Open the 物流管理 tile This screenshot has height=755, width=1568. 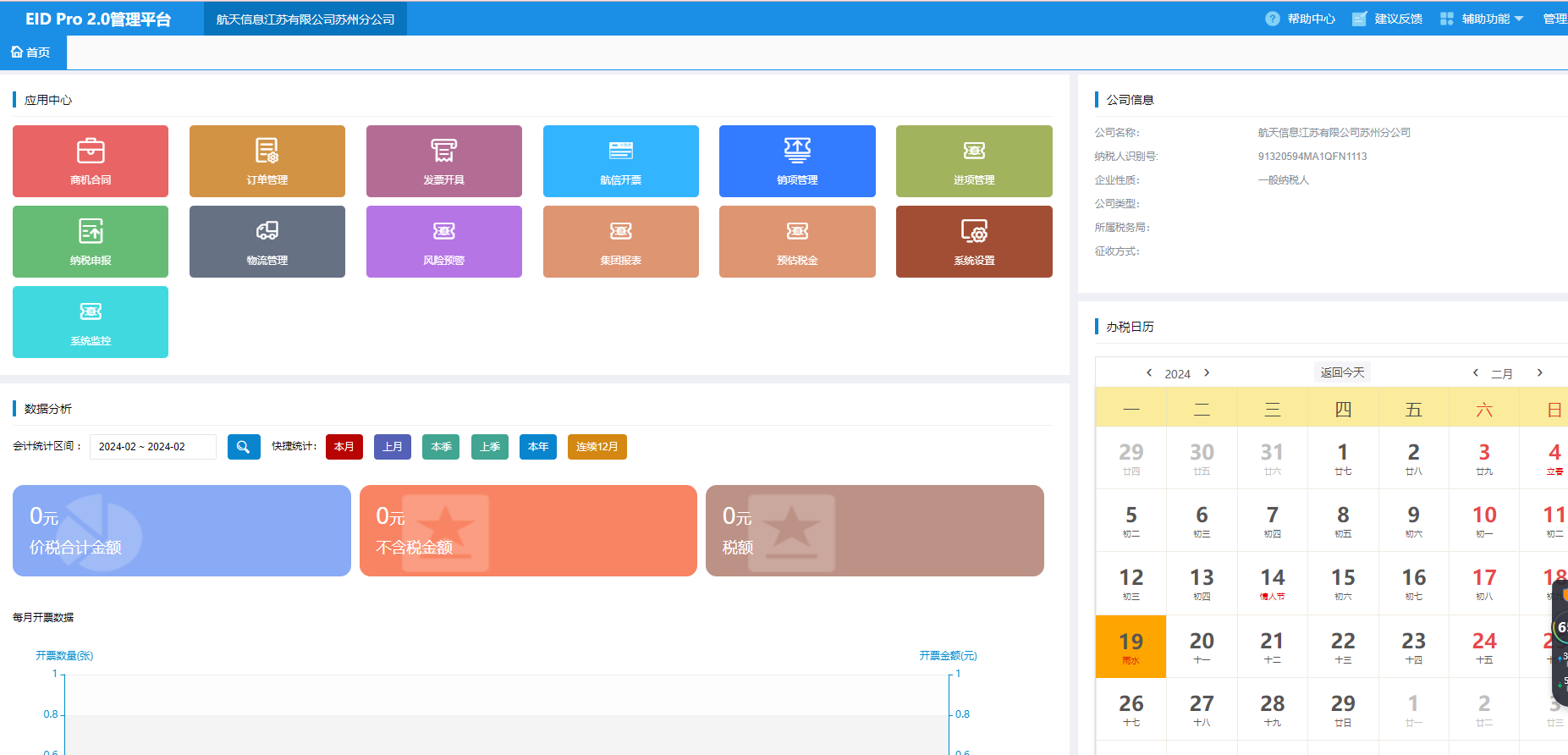tap(267, 241)
